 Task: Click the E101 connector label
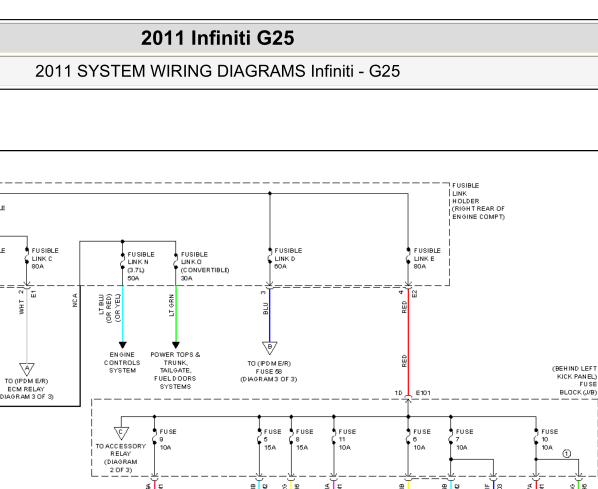423,392
